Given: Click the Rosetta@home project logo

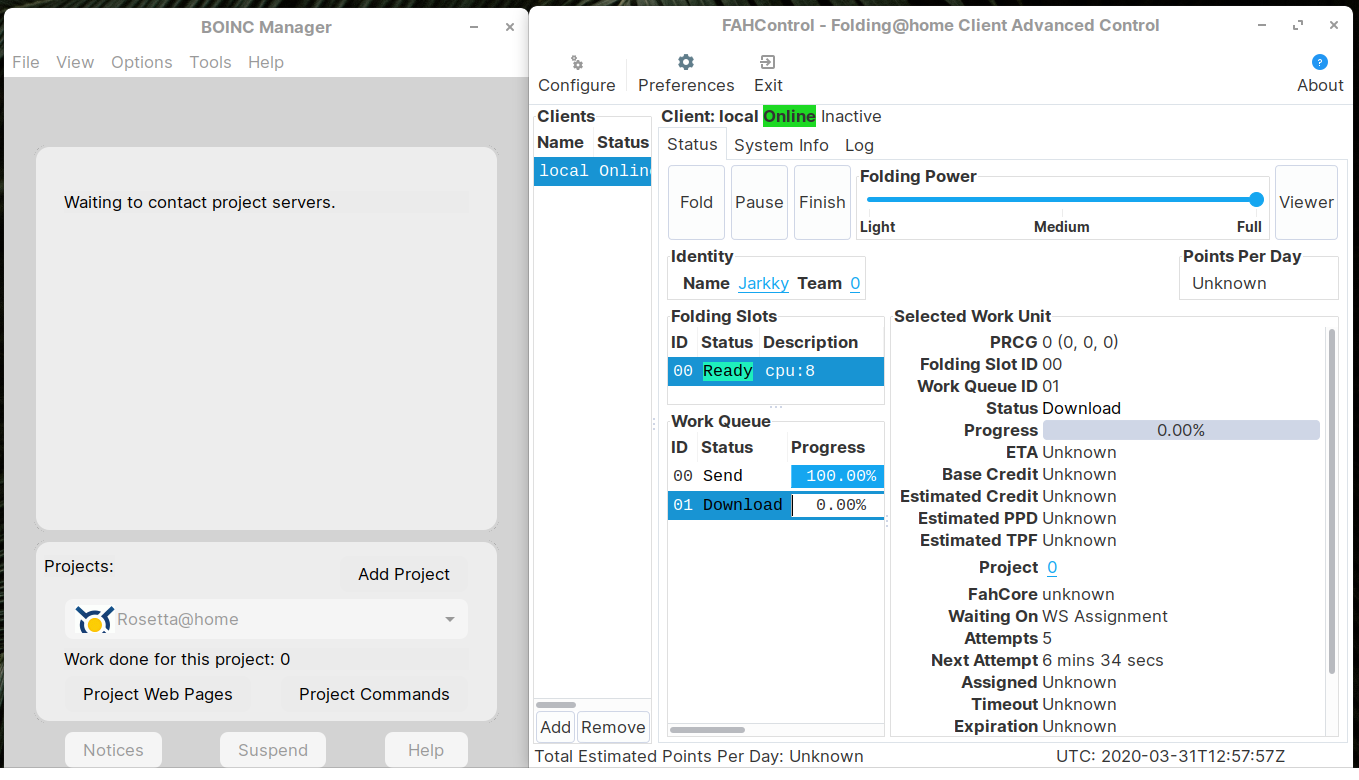Looking at the screenshot, I should (x=94, y=620).
